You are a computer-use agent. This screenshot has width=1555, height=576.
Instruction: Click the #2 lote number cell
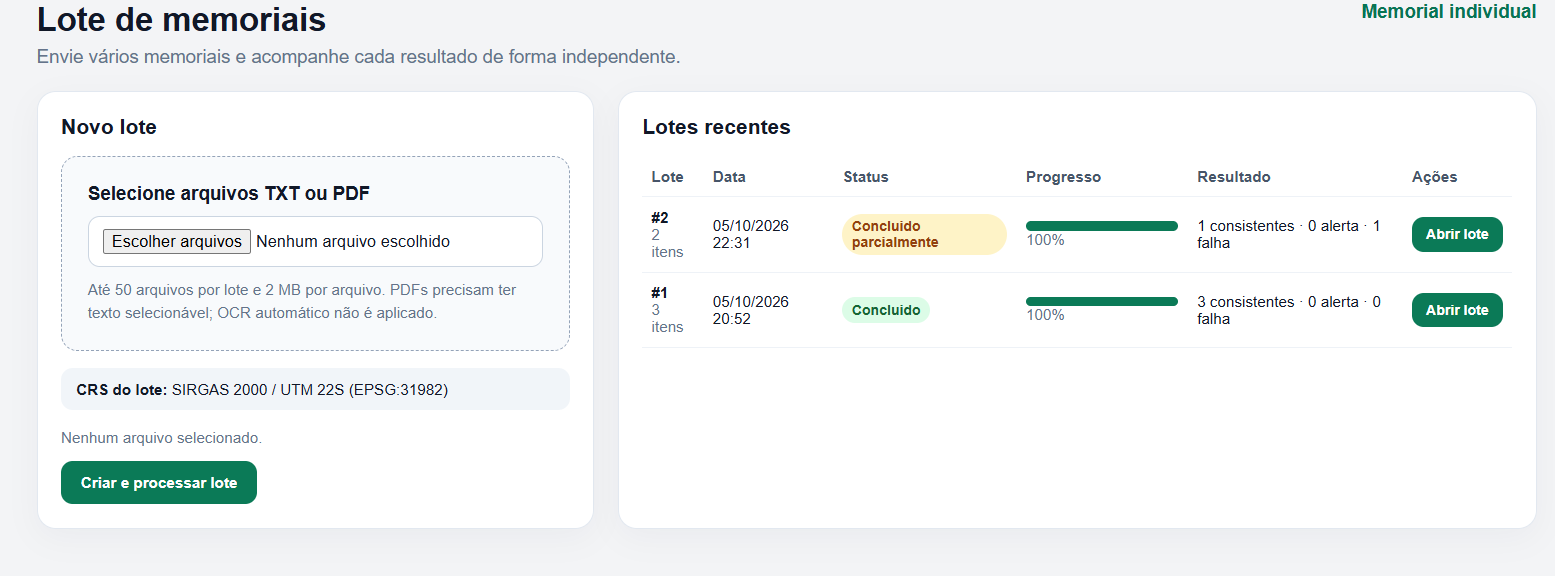660,218
